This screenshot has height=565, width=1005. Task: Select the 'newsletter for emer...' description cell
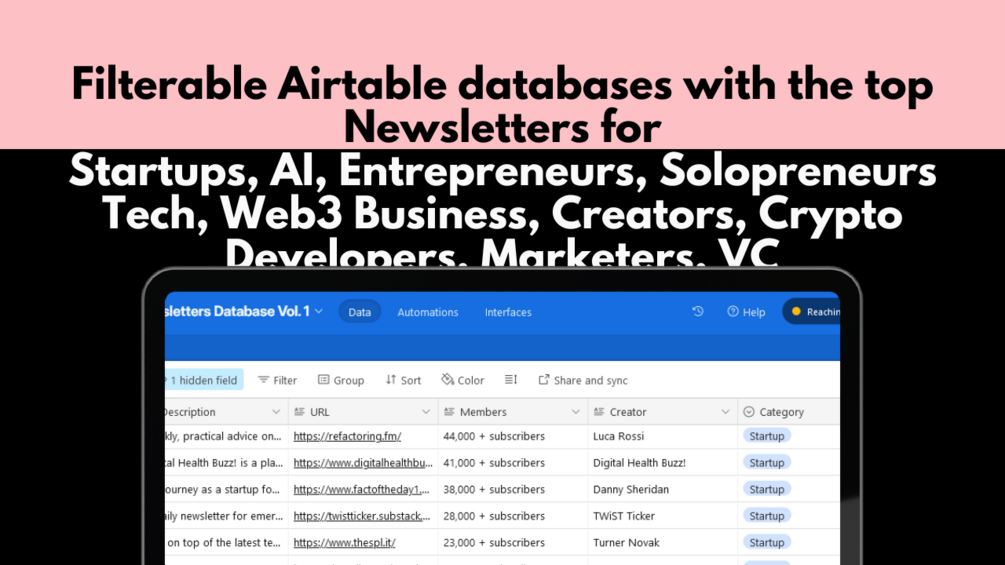point(226,516)
